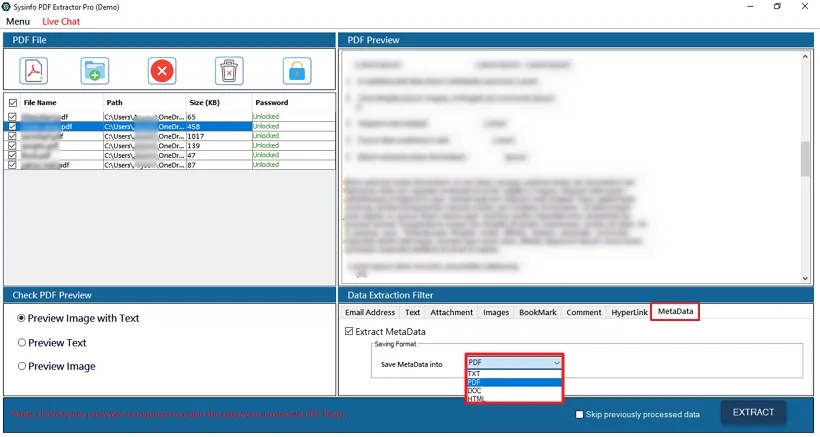Choose DOC from the format list
Image resolution: width=820 pixels, height=437 pixels.
tap(514, 390)
